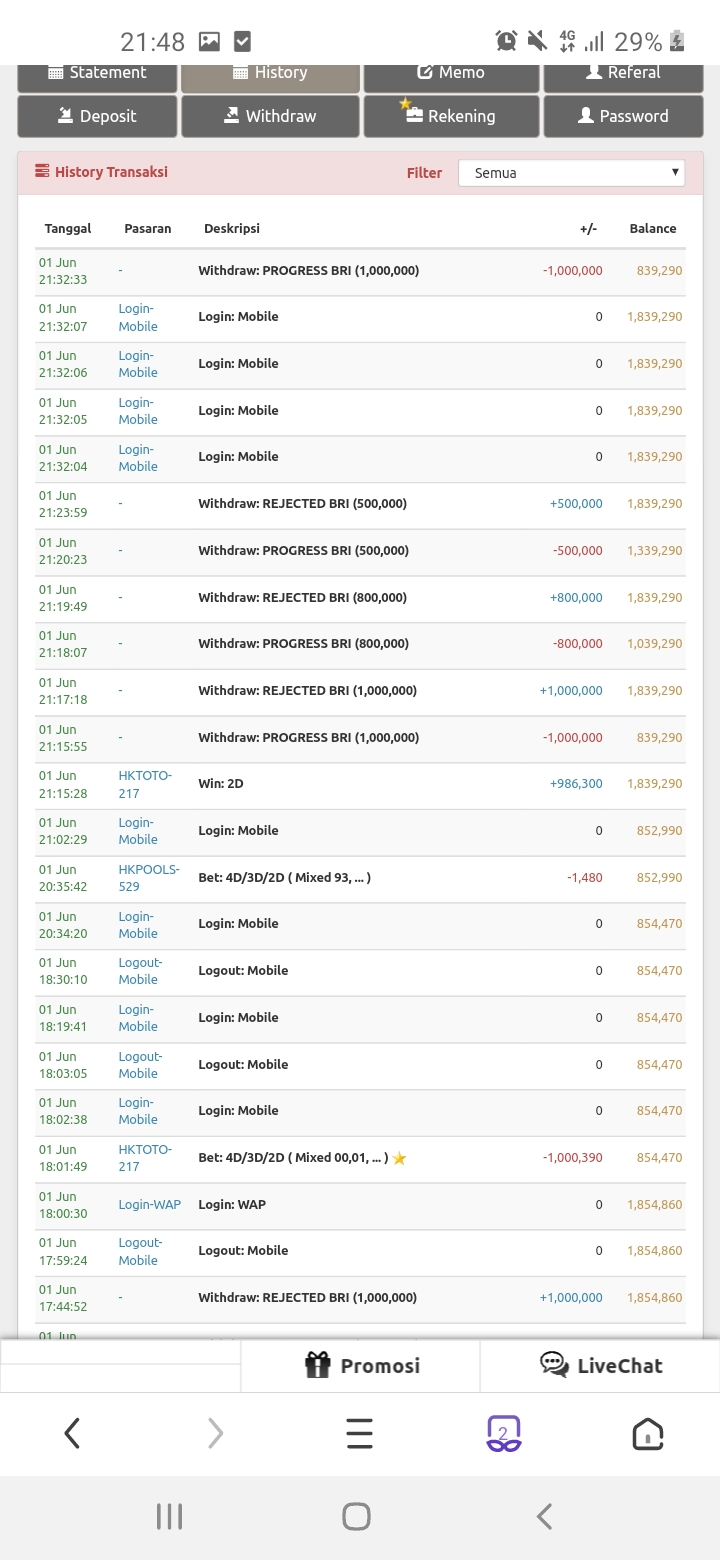The width and height of the screenshot is (720, 1560).
Task: Open the browser tabs switcher icon
Action: (503, 1434)
